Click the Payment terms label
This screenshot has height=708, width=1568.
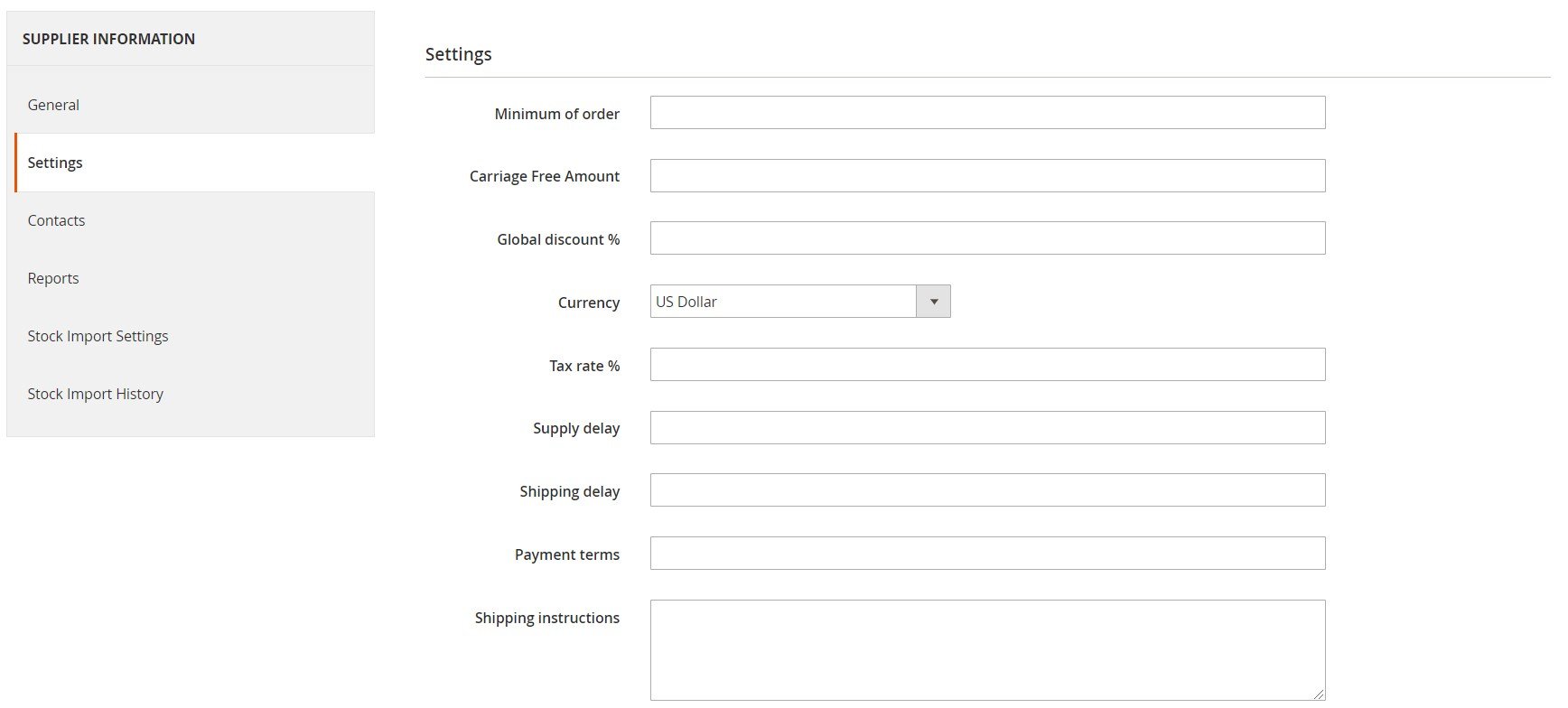click(x=567, y=554)
